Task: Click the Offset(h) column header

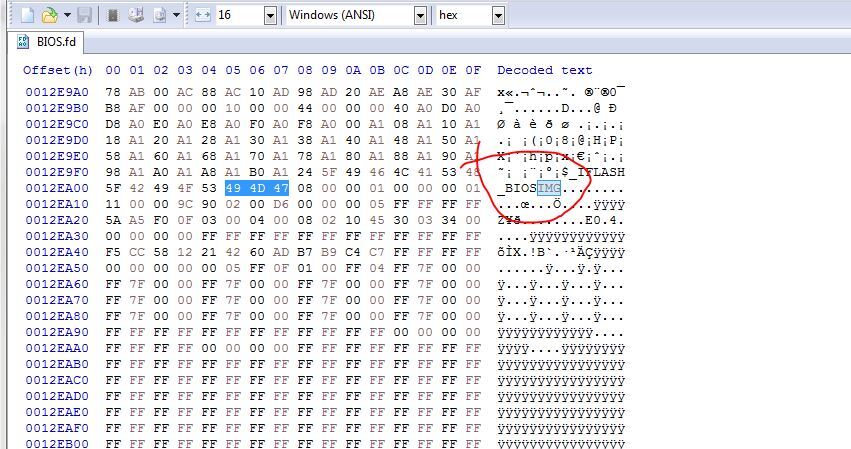Action: pos(58,70)
